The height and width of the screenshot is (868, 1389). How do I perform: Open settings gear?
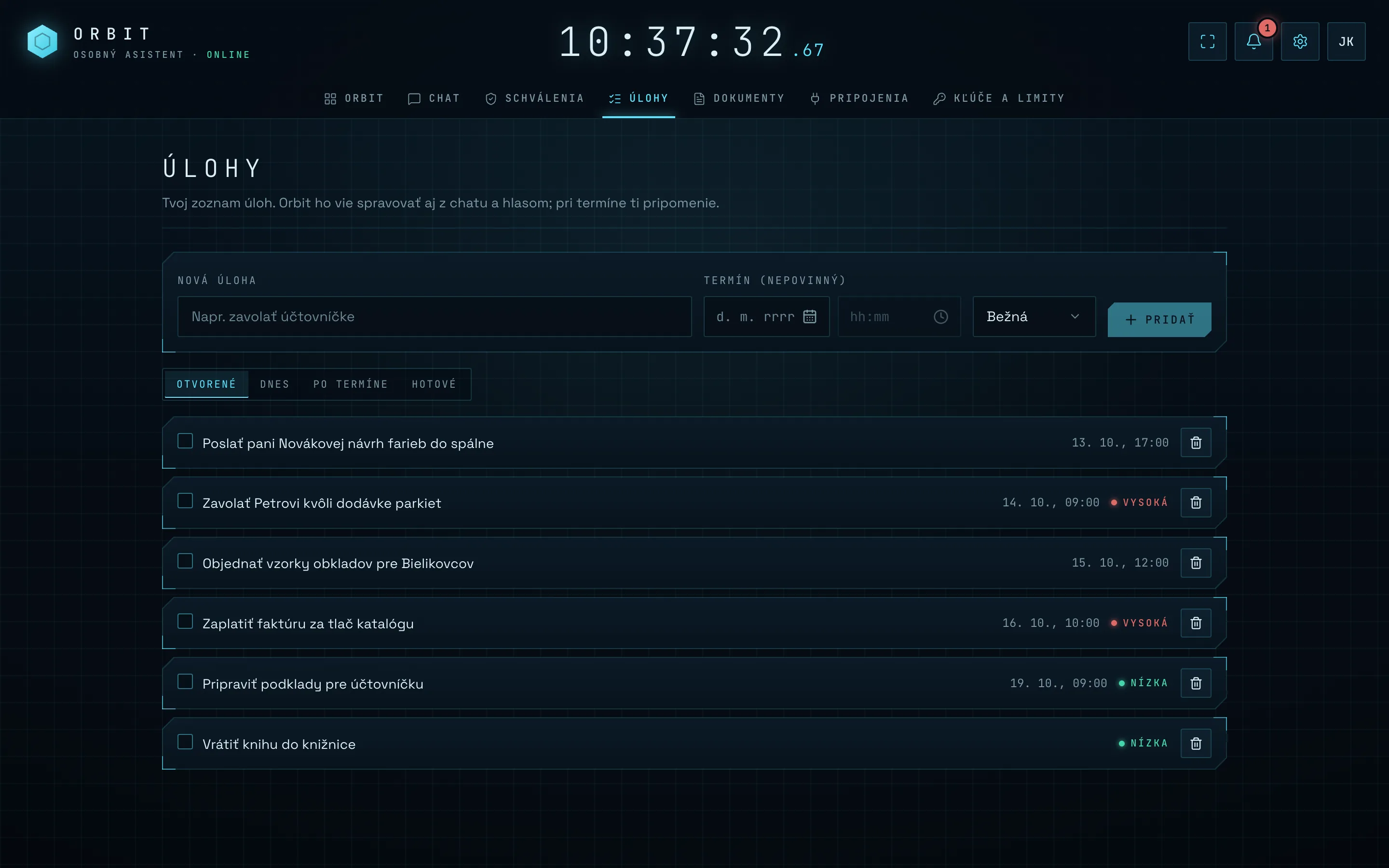1300,41
